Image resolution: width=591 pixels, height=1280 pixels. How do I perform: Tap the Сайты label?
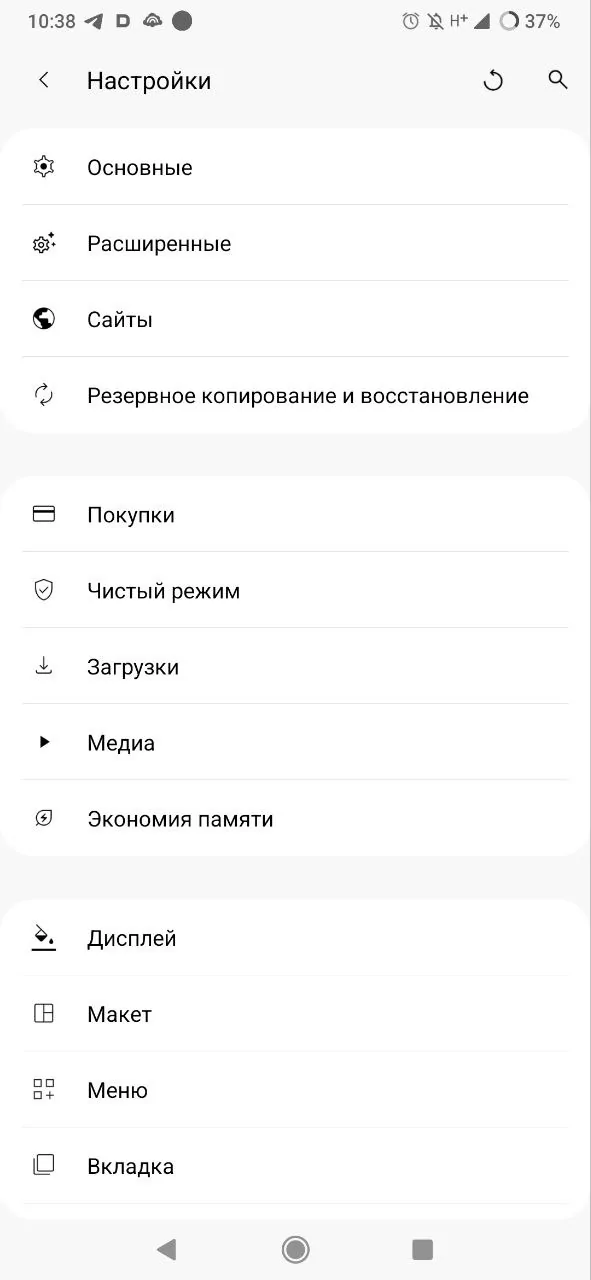point(120,320)
